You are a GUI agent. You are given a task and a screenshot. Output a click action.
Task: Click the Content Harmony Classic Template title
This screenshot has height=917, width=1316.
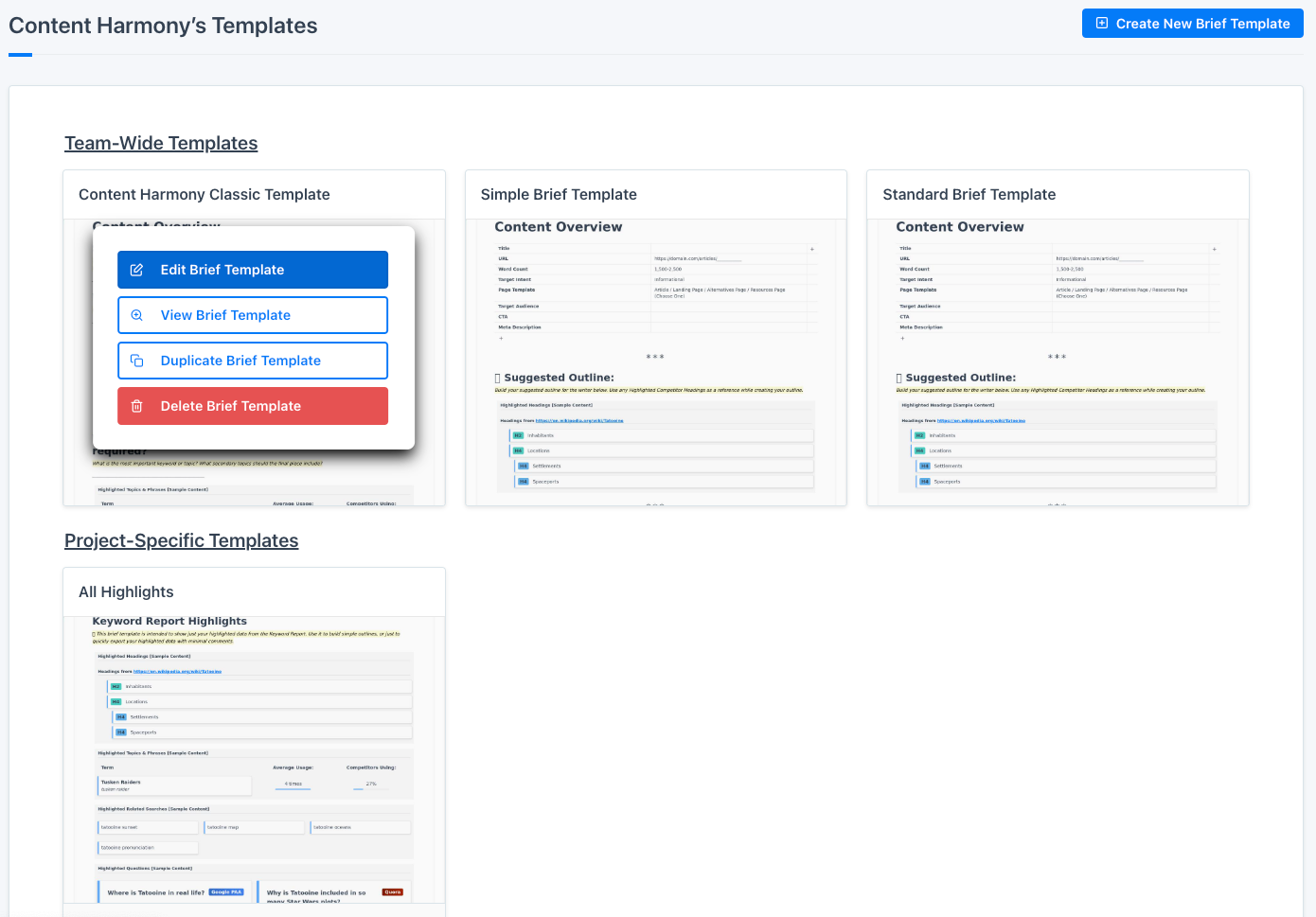point(205,195)
